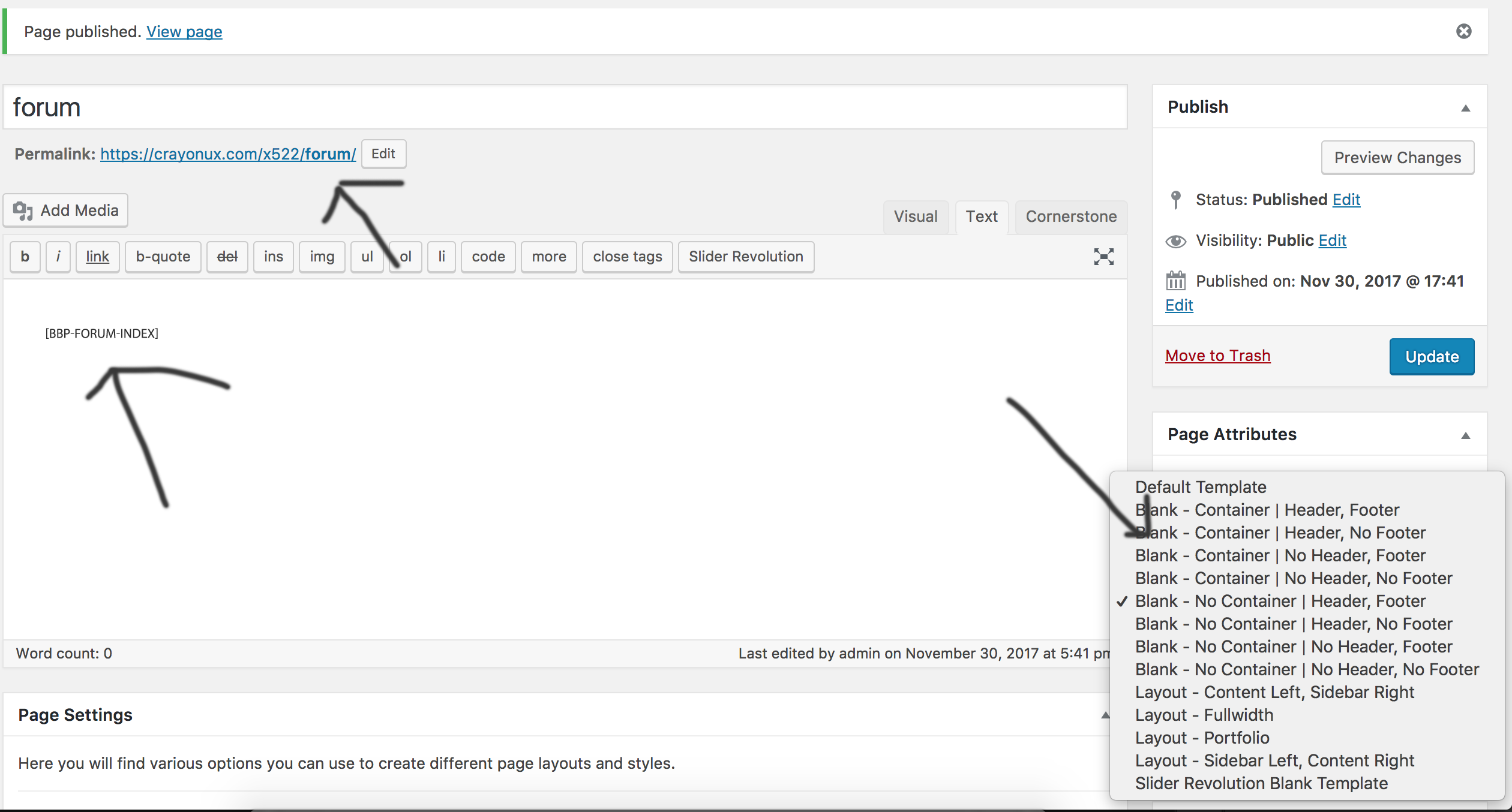This screenshot has height=812, width=1512.
Task: Select Blank - Container | Header, Footer
Action: click(1267, 510)
